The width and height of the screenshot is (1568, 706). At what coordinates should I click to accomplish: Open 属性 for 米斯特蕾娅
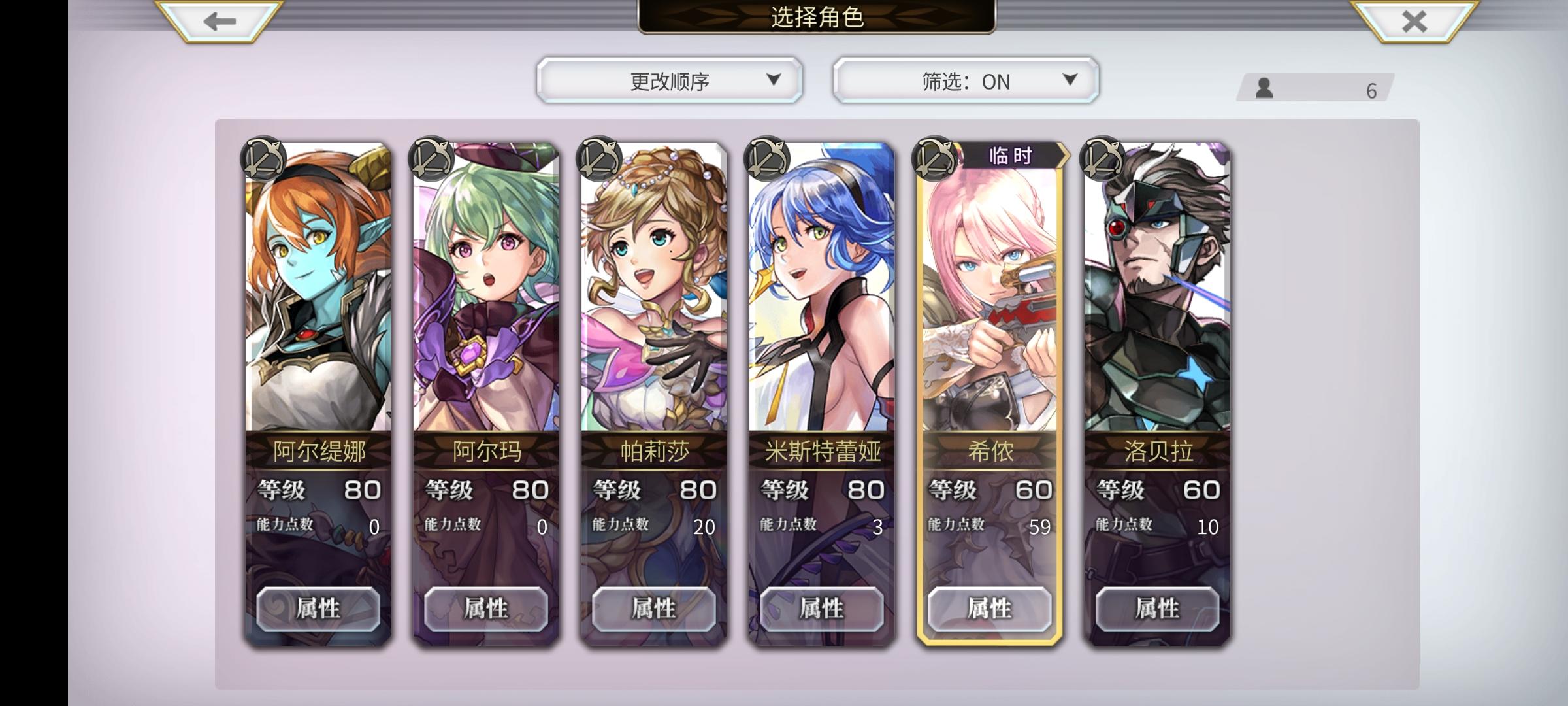click(x=822, y=609)
